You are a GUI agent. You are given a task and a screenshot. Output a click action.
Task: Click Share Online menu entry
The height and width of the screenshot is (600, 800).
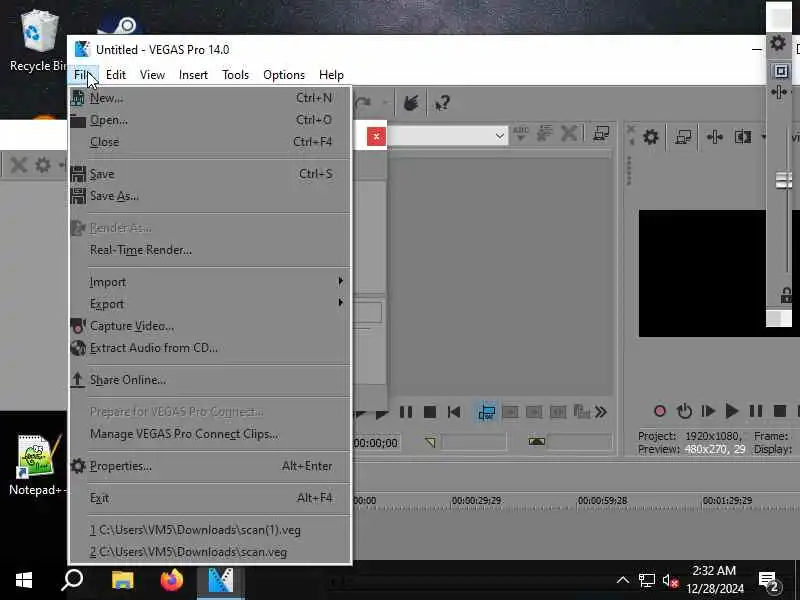click(x=210, y=380)
